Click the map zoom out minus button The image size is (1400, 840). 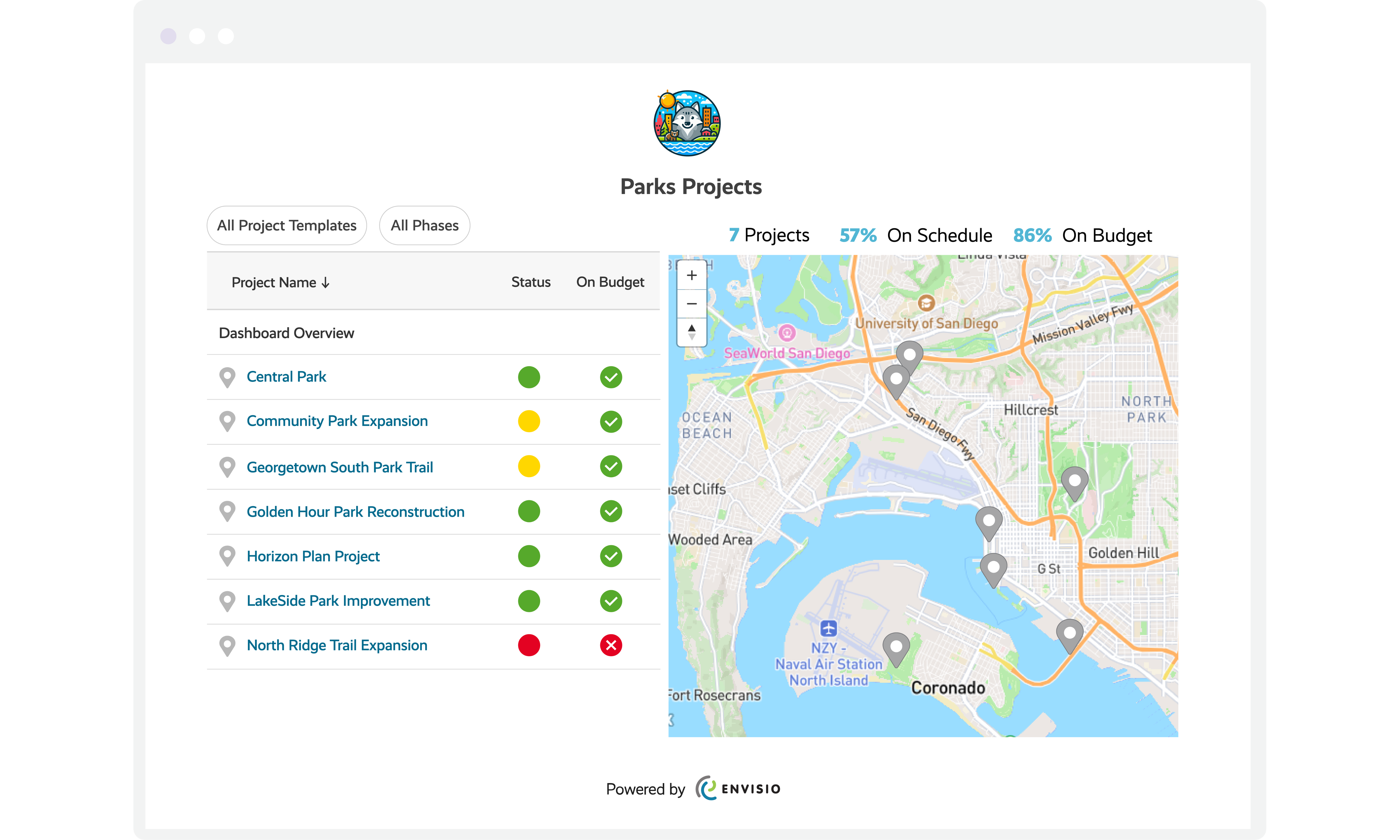(x=691, y=304)
